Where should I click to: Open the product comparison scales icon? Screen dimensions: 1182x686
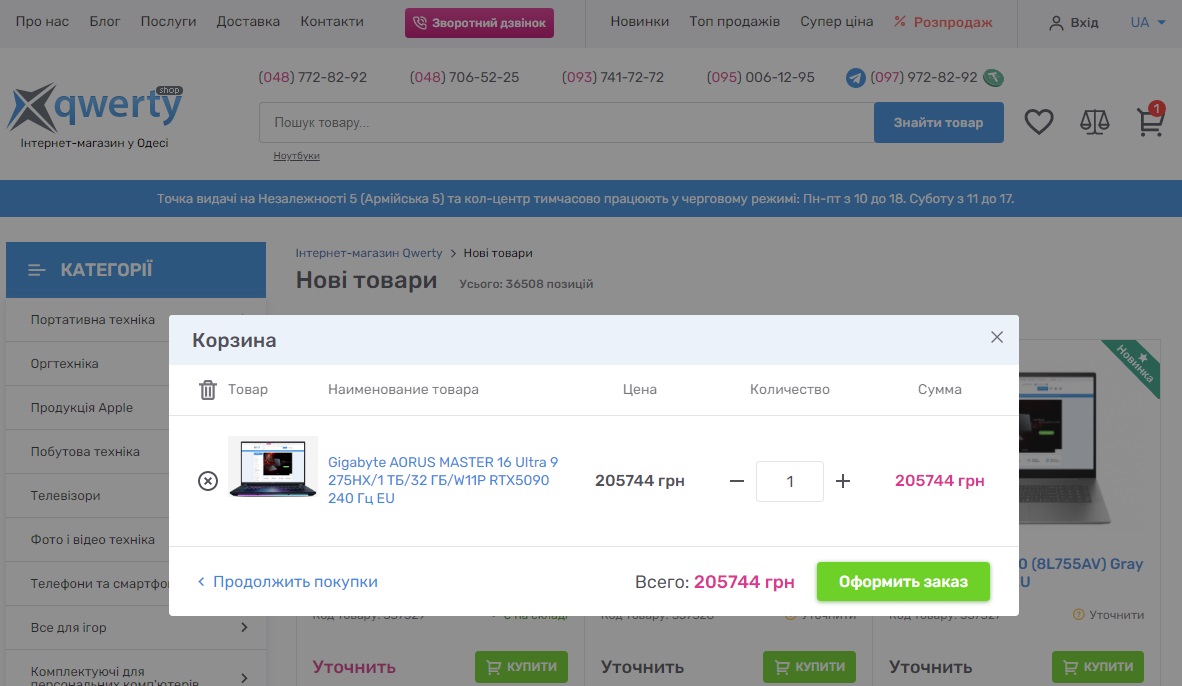[1095, 122]
